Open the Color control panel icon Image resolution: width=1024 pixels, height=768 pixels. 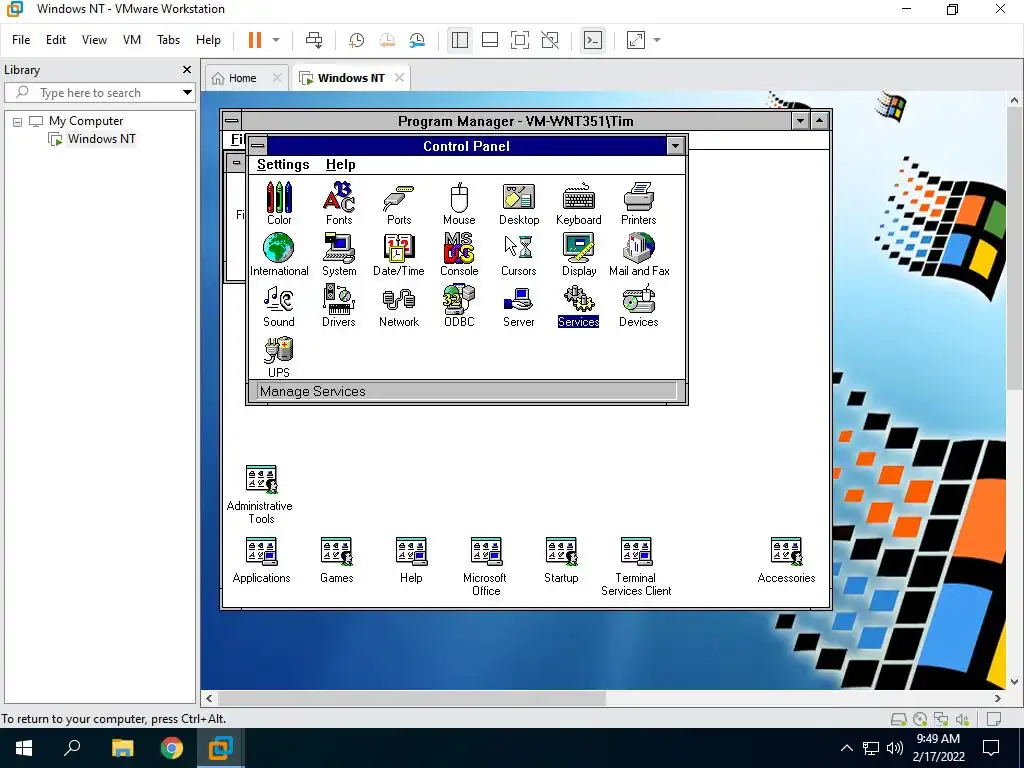(x=279, y=203)
